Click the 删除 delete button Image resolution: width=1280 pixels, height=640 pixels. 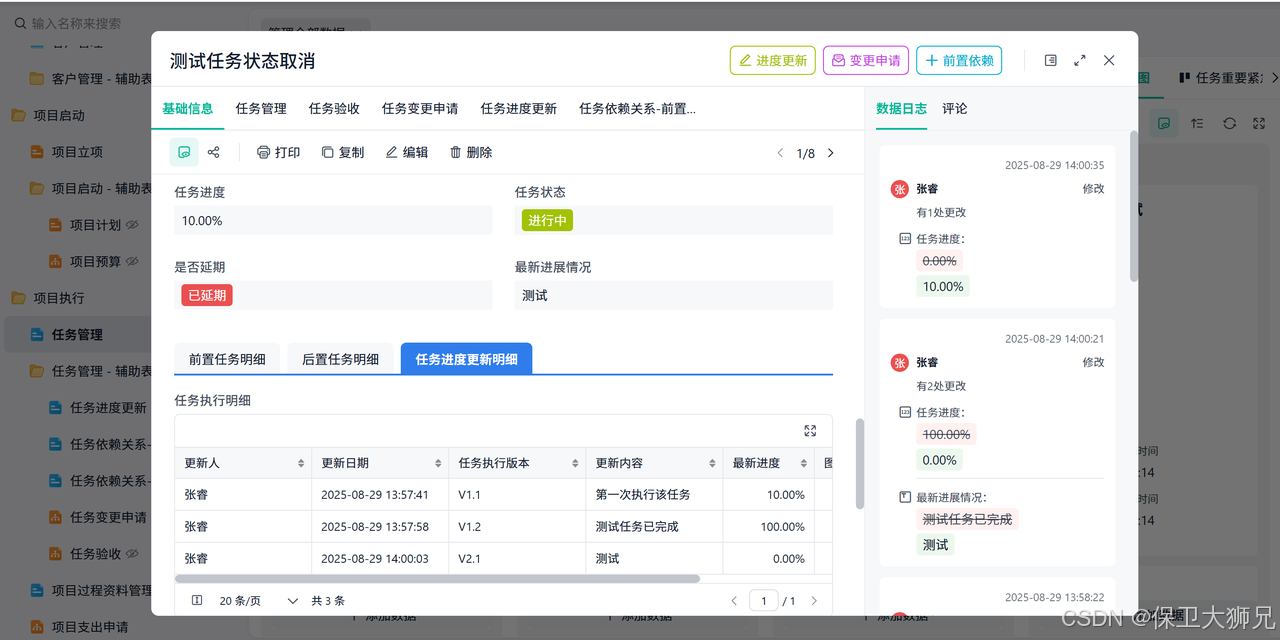(471, 152)
